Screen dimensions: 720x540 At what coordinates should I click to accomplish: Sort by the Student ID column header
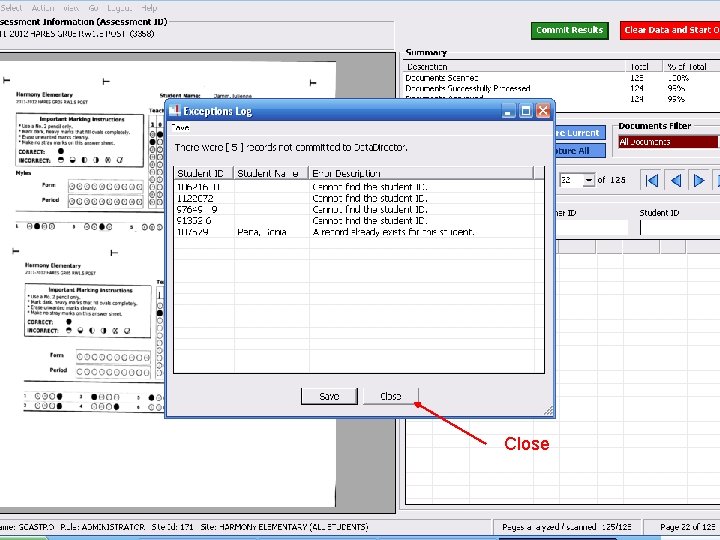tap(204, 173)
